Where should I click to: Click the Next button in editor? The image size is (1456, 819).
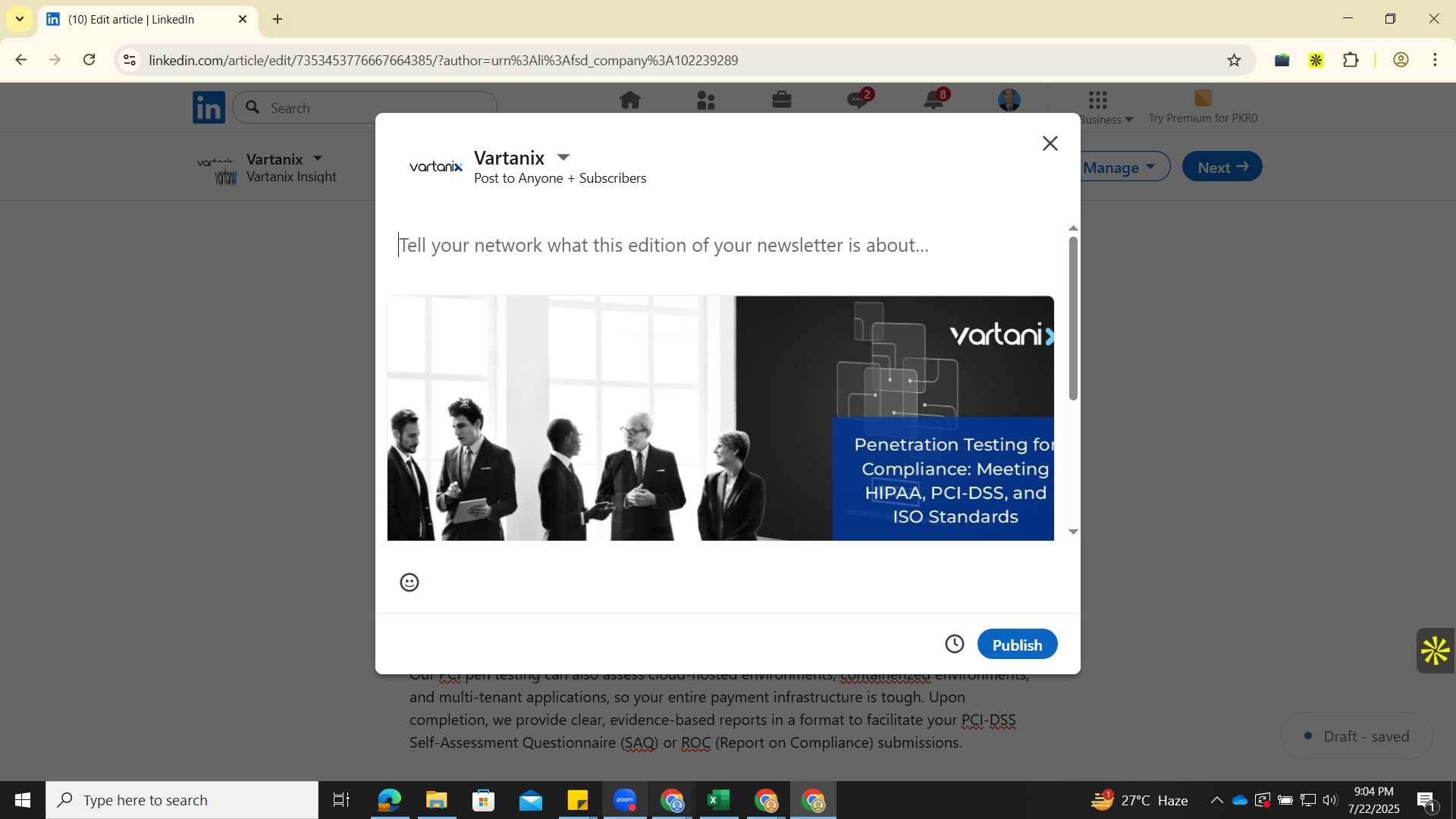click(x=1222, y=167)
